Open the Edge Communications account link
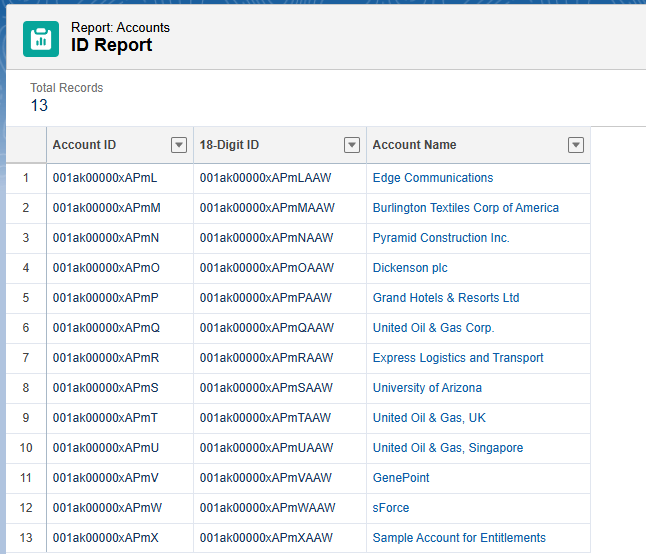 click(x=432, y=178)
